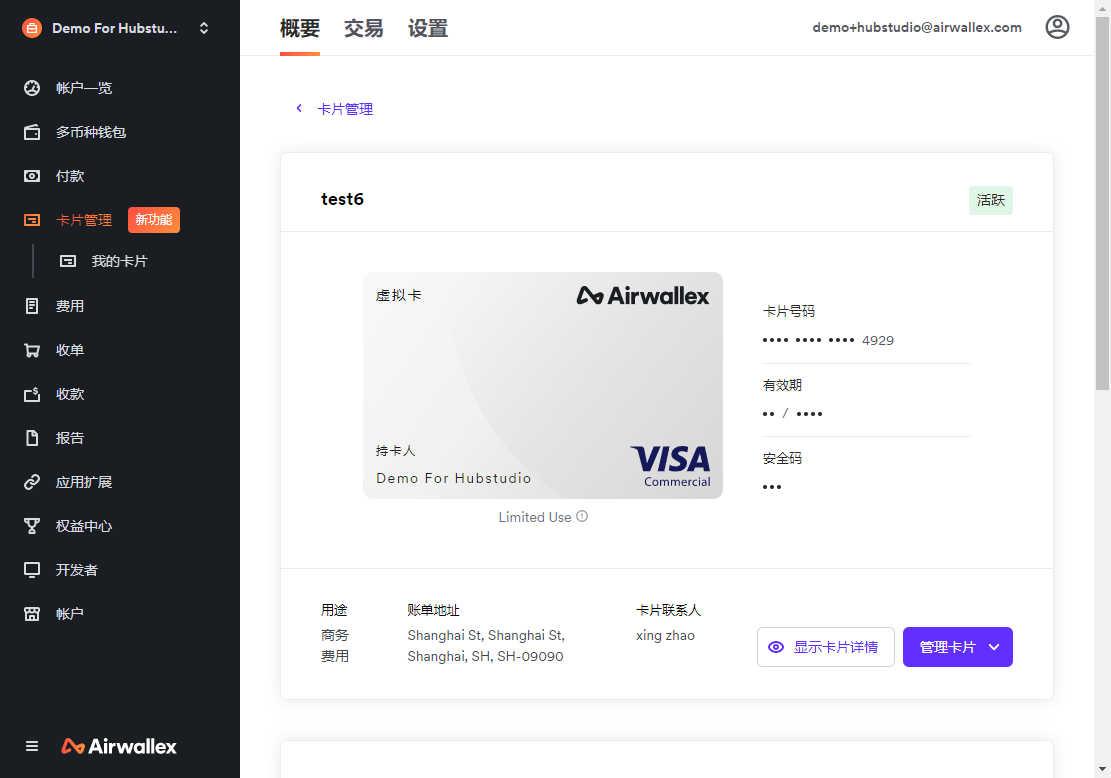Viewport: 1111px width, 778px height.
Task: Click the 帐户一览 dashboard icon
Action: 32,88
